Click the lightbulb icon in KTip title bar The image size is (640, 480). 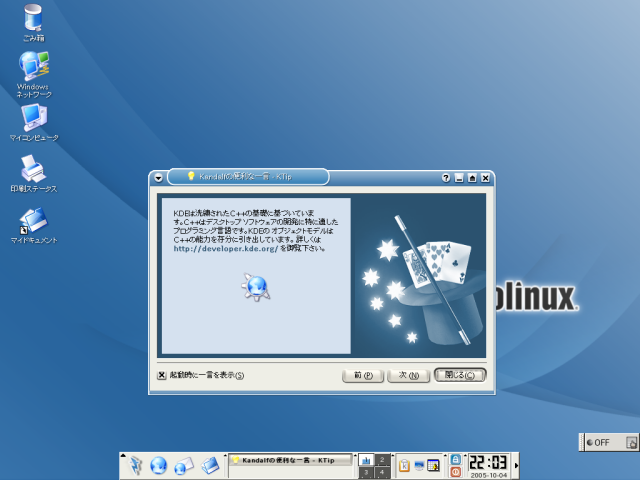tap(191, 176)
